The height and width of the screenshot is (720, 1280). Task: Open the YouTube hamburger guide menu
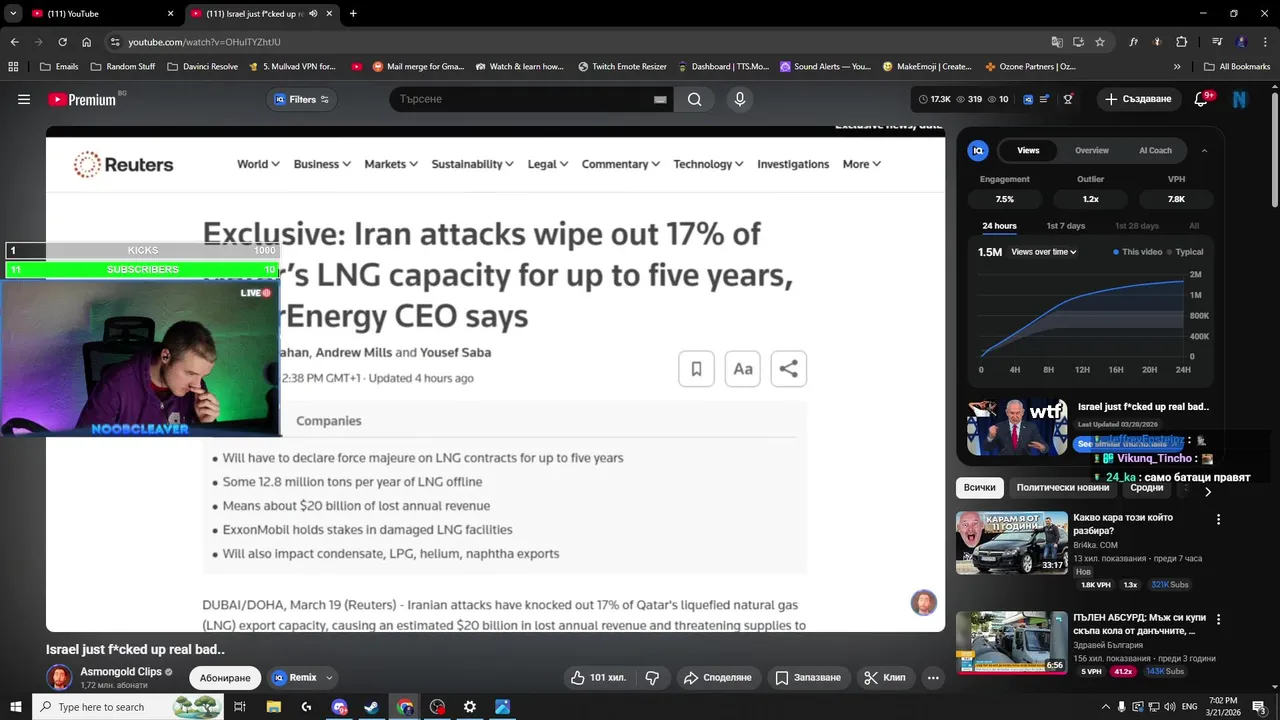pyautogui.click(x=24, y=99)
